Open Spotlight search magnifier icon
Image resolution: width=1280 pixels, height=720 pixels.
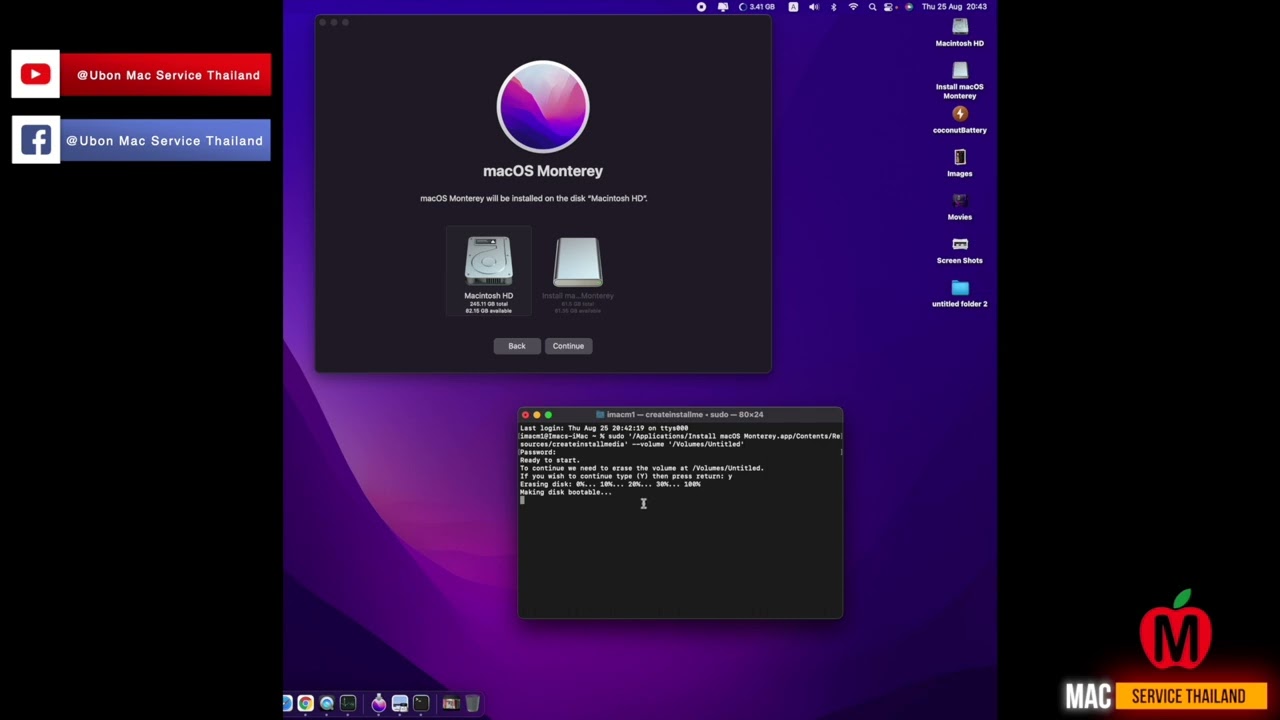pyautogui.click(x=873, y=7)
